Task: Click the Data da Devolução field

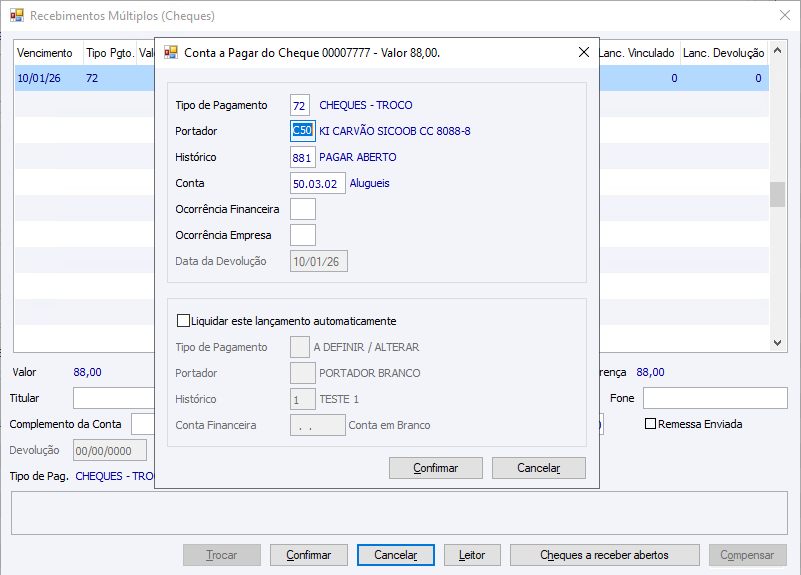Action: tap(319, 261)
